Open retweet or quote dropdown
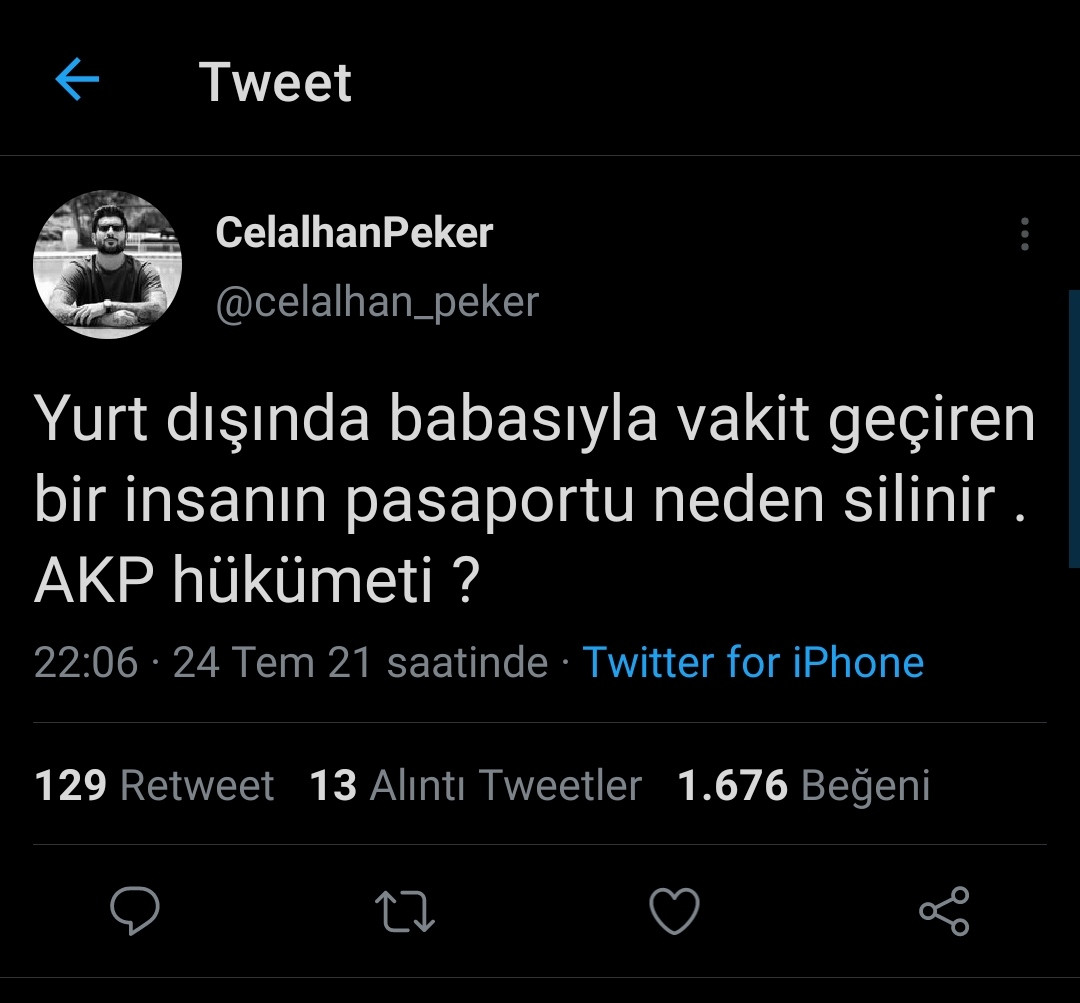 404,911
